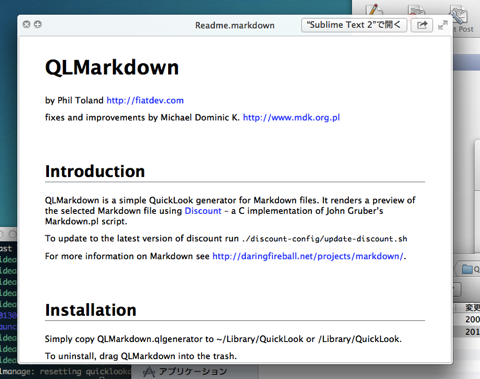Click the folder icon in background Finder window
Viewport: 480px width, 379px height.
467,269
